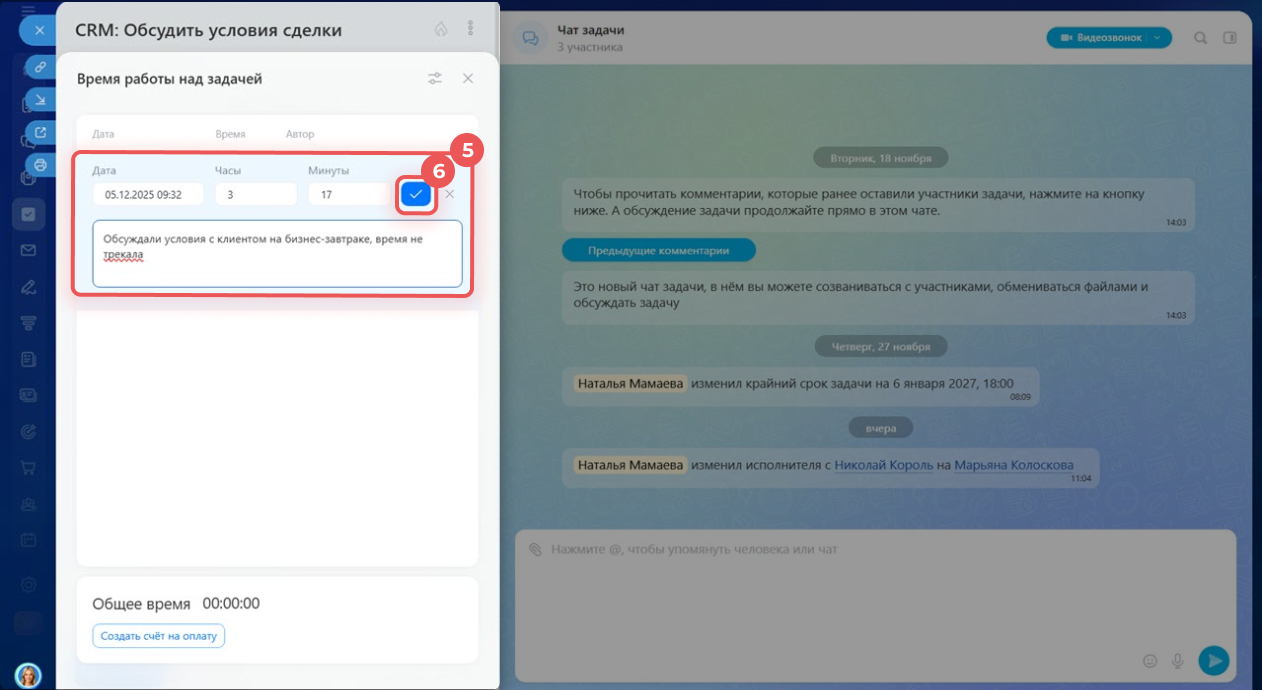
Task: Close the 'Время работы над задачей' panel
Action: coord(468,78)
